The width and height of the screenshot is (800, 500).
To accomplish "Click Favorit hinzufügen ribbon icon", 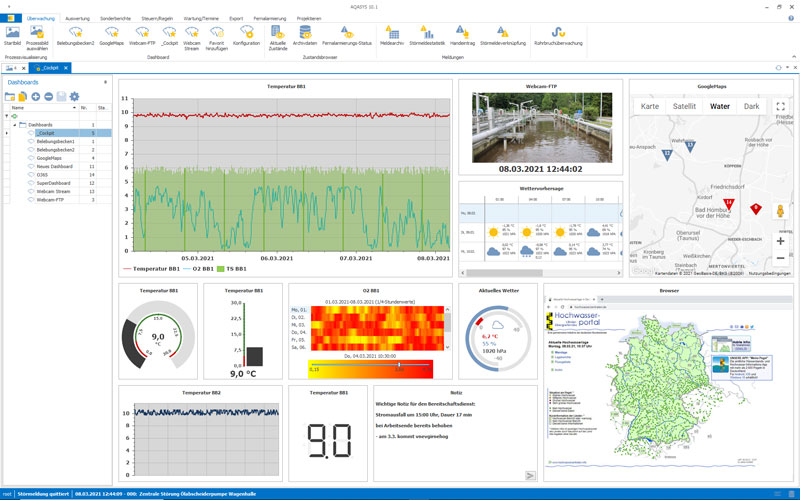I will click(x=217, y=38).
